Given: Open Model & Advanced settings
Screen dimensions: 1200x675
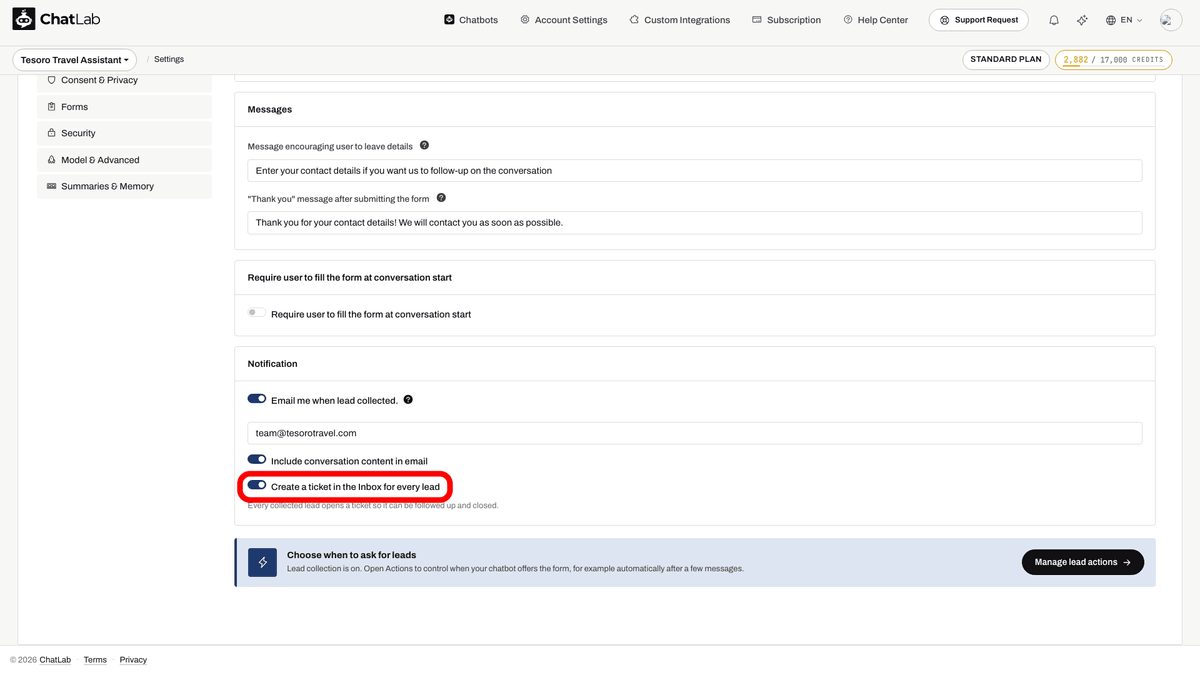Looking at the screenshot, I should pyautogui.click(x=124, y=160).
